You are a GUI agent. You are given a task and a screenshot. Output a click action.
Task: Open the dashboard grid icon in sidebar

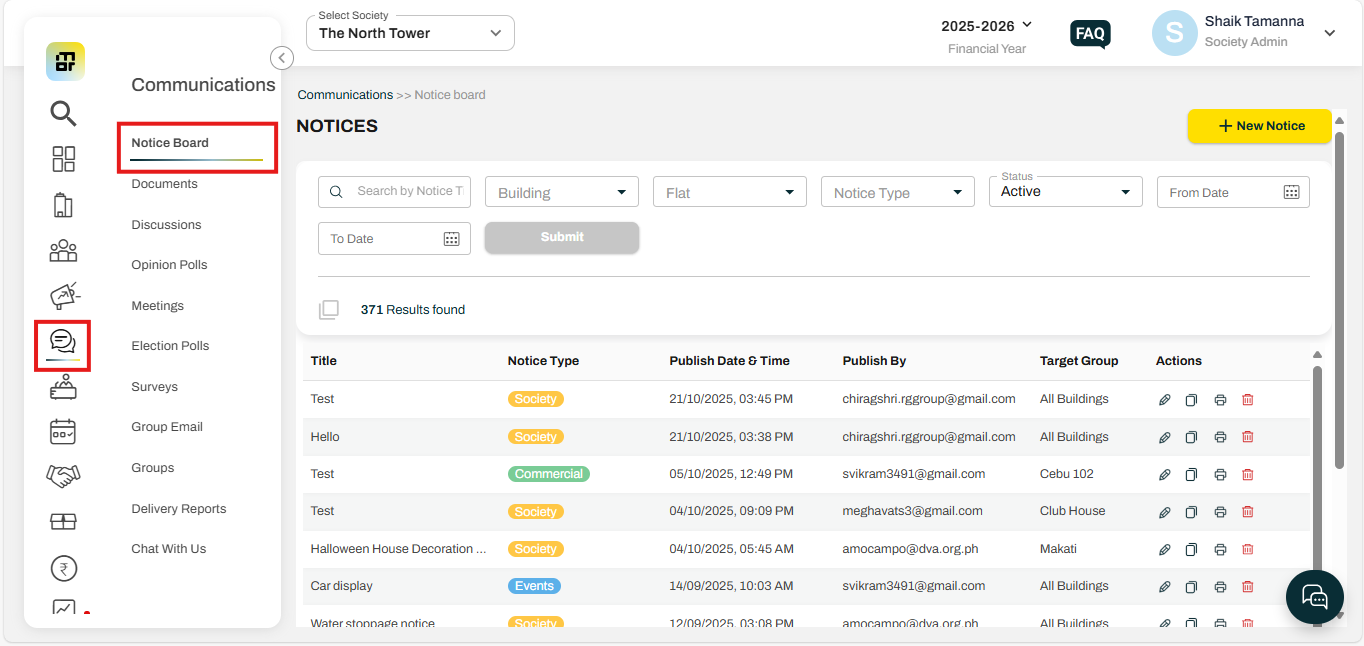[x=63, y=159]
